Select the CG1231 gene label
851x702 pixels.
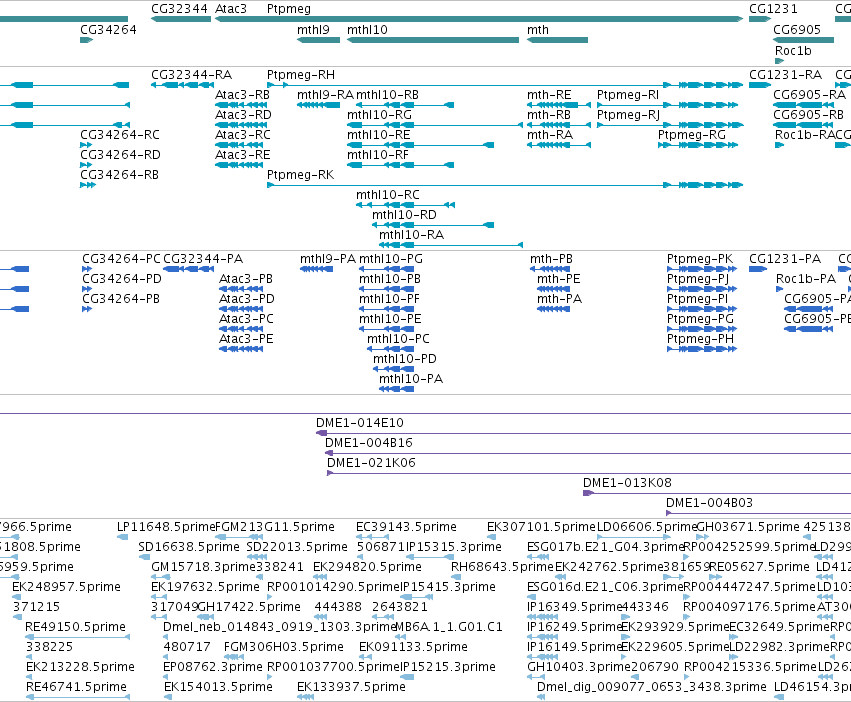click(x=773, y=9)
